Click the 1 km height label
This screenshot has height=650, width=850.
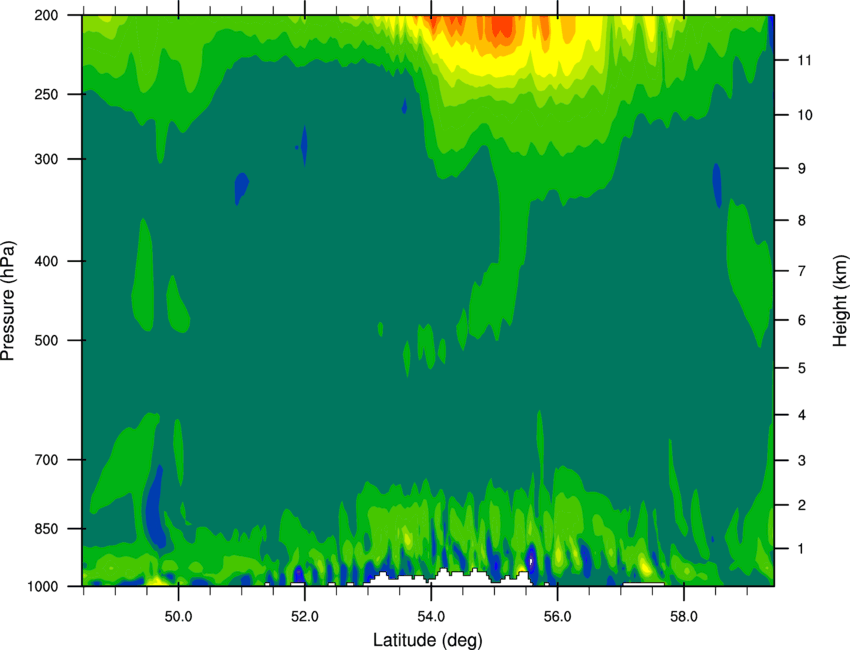pos(802,549)
